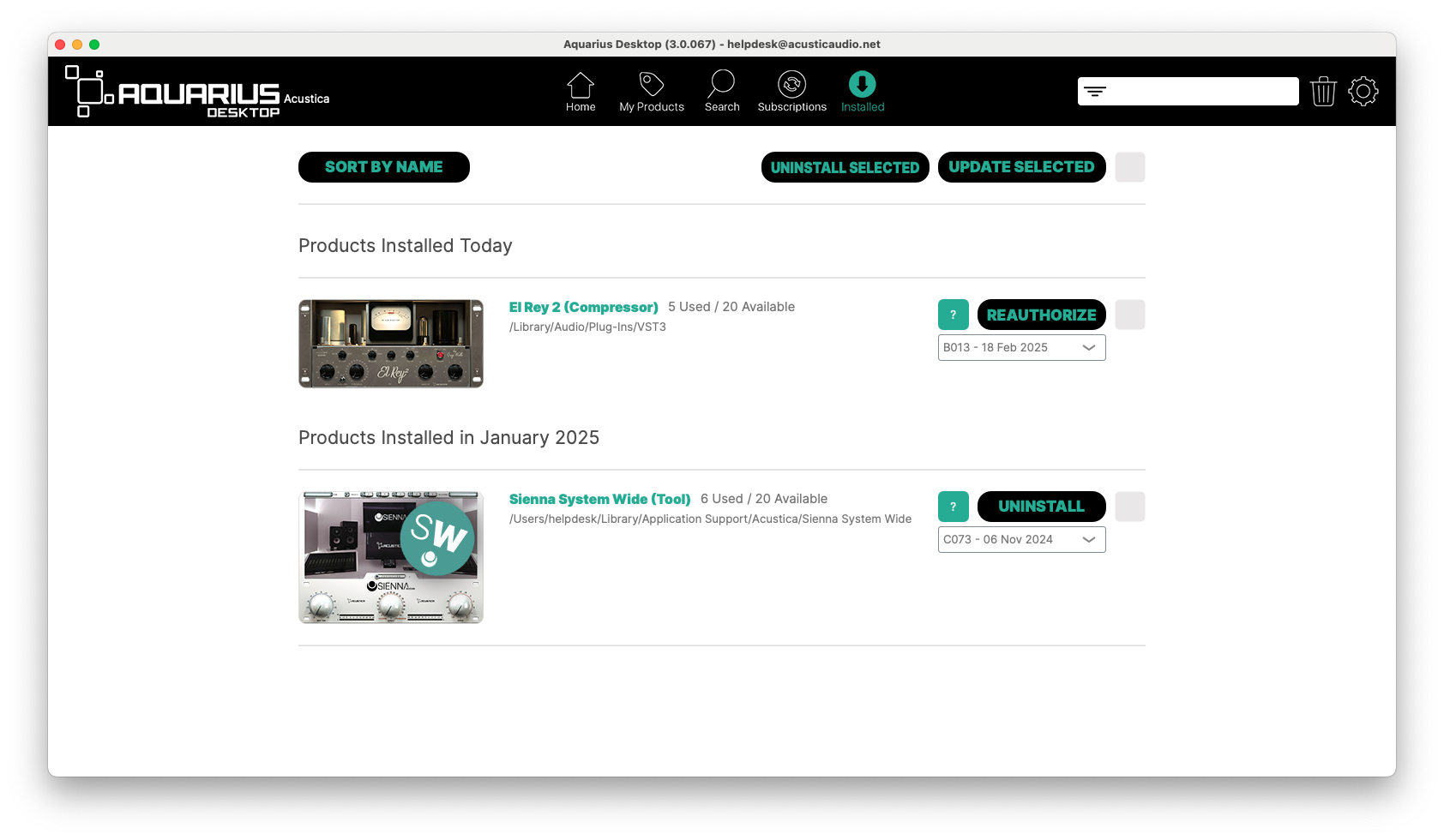
Task: Click the green maximize window button
Action: coord(94,45)
